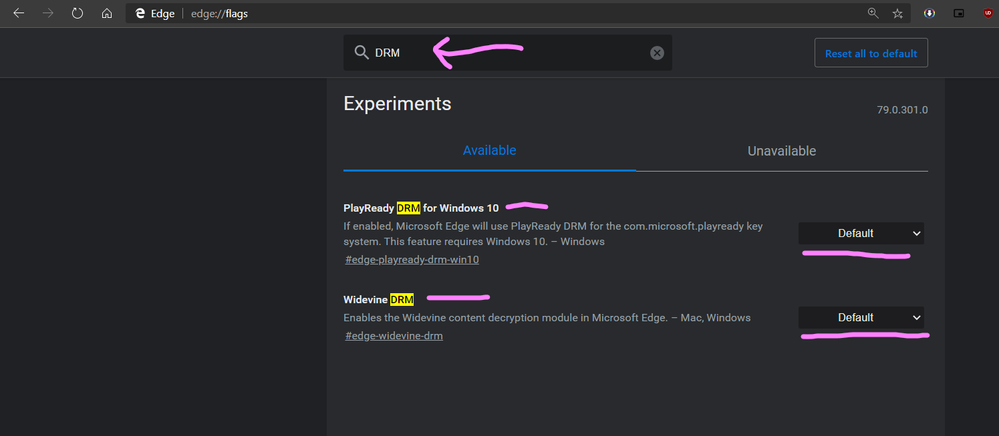Open the #edge-widevine-drm link
Viewport: 999px width, 436px height.
click(x=394, y=336)
